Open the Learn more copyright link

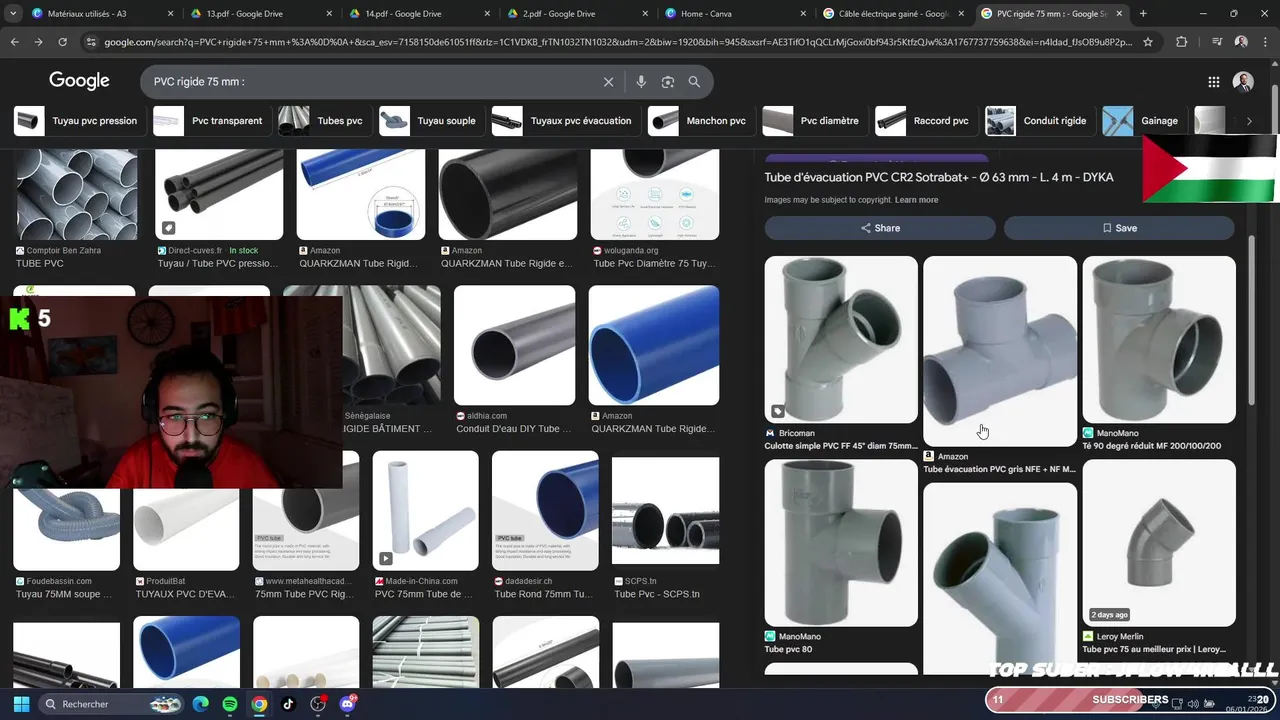916,200
